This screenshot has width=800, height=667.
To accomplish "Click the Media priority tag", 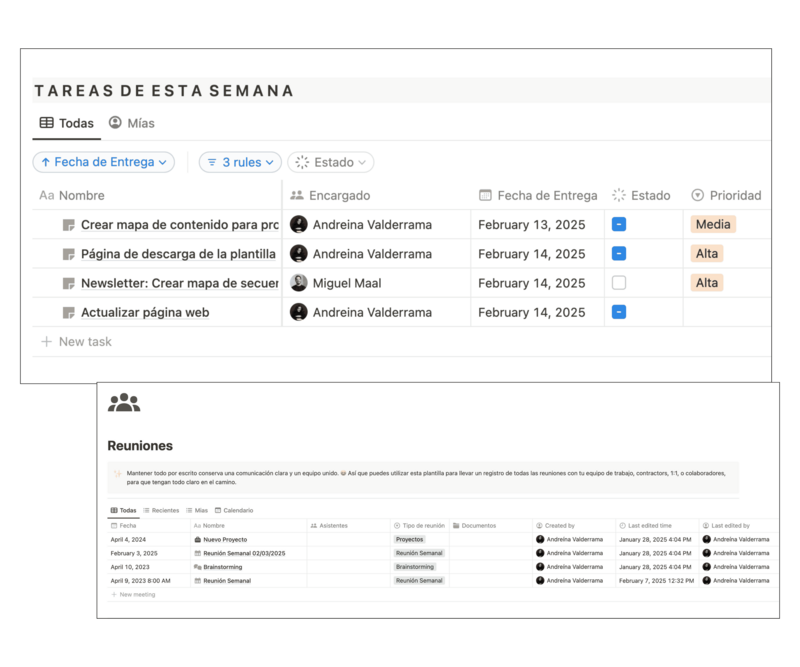I will 713,225.
